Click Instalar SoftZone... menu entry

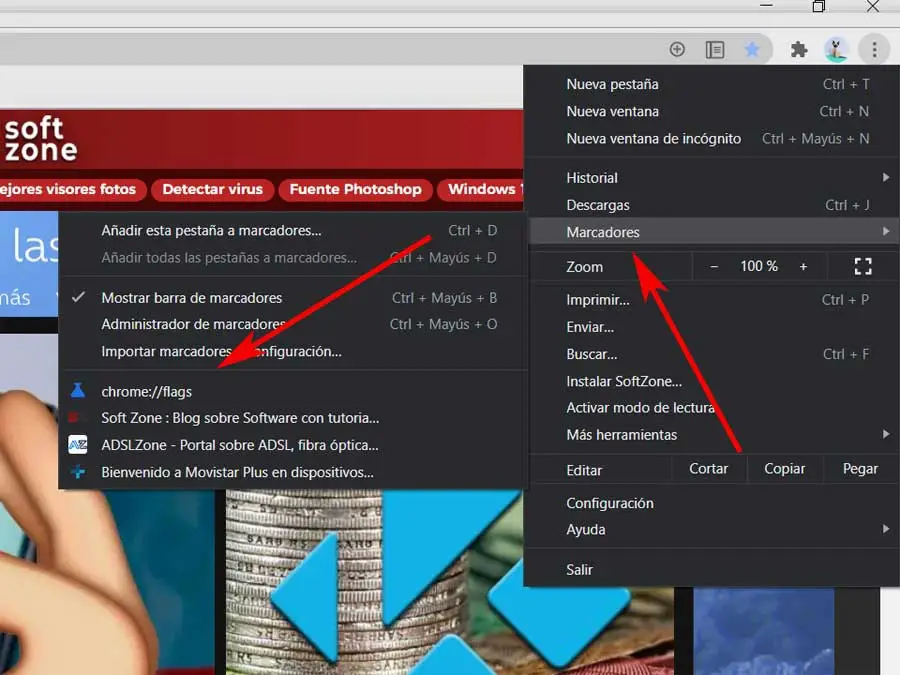[712, 381]
